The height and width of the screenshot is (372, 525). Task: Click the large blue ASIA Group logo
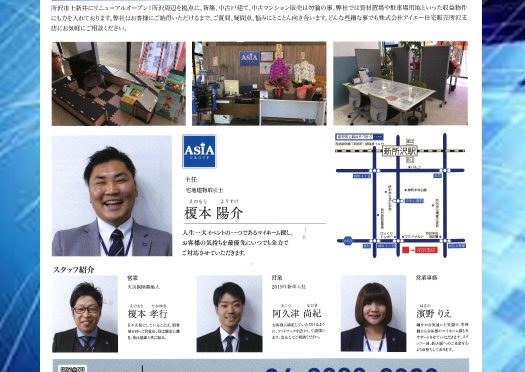click(x=199, y=151)
